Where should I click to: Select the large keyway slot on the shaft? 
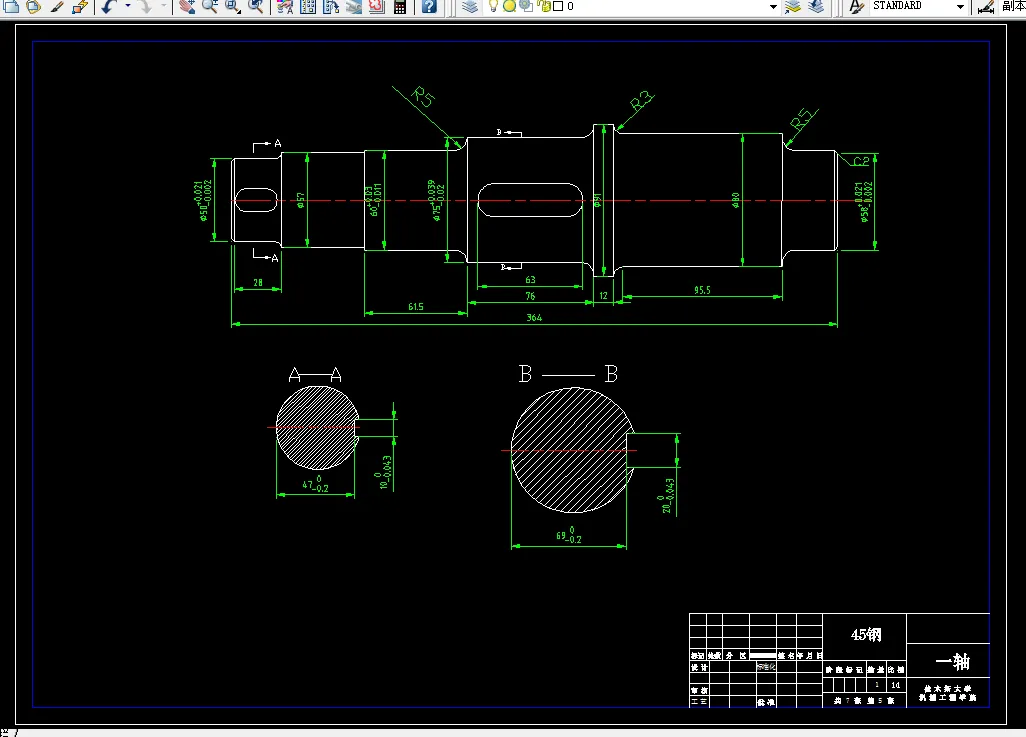530,200
